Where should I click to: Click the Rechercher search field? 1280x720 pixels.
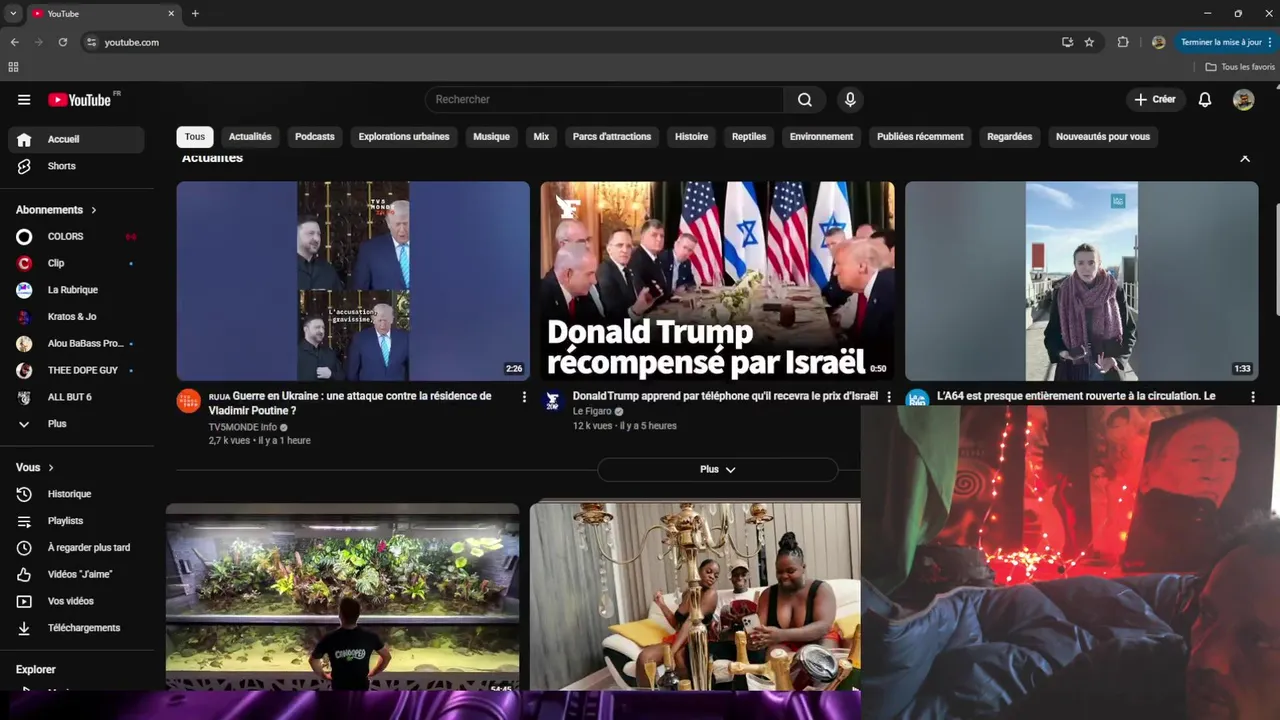(x=605, y=100)
